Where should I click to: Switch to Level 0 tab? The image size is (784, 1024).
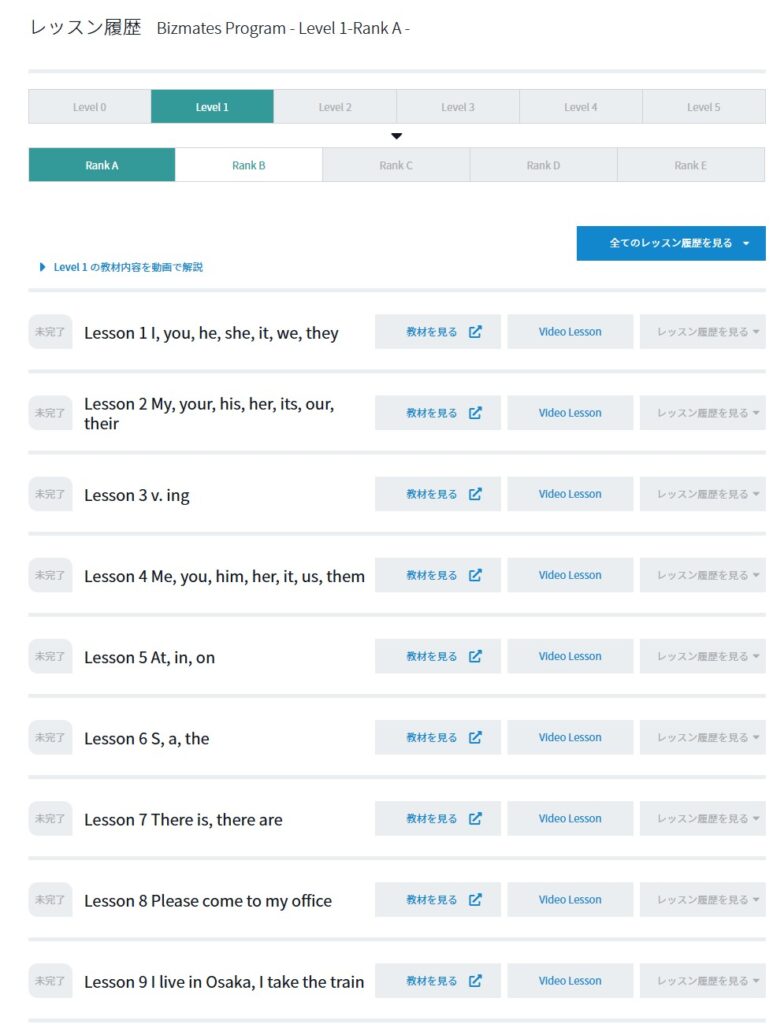click(90, 106)
